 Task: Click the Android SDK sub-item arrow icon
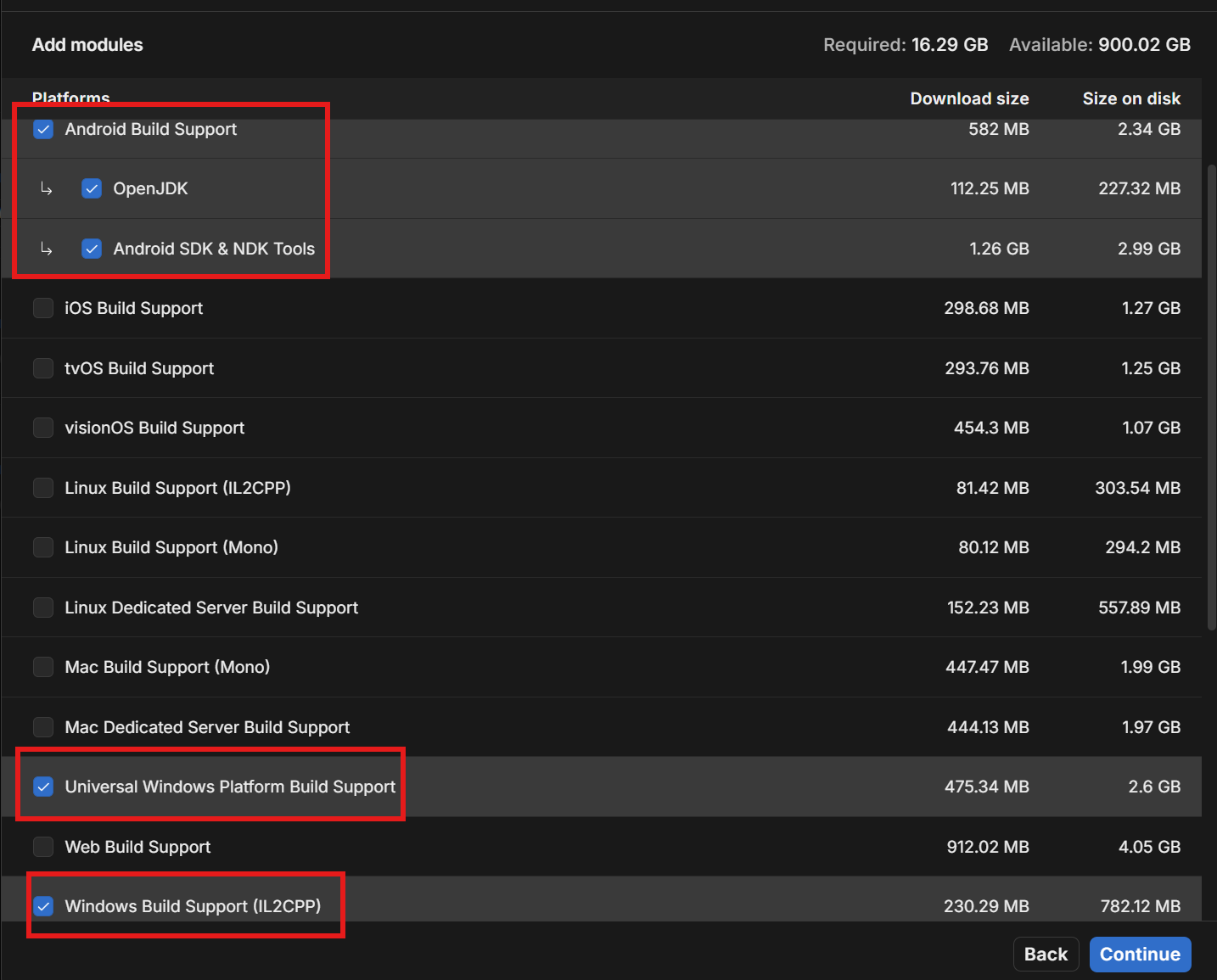[x=47, y=249]
